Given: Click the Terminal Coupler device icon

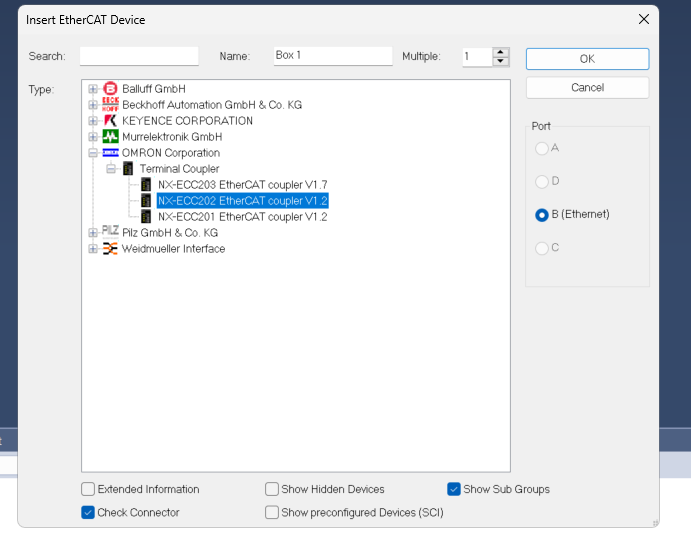Looking at the screenshot, I should pyautogui.click(x=128, y=169).
